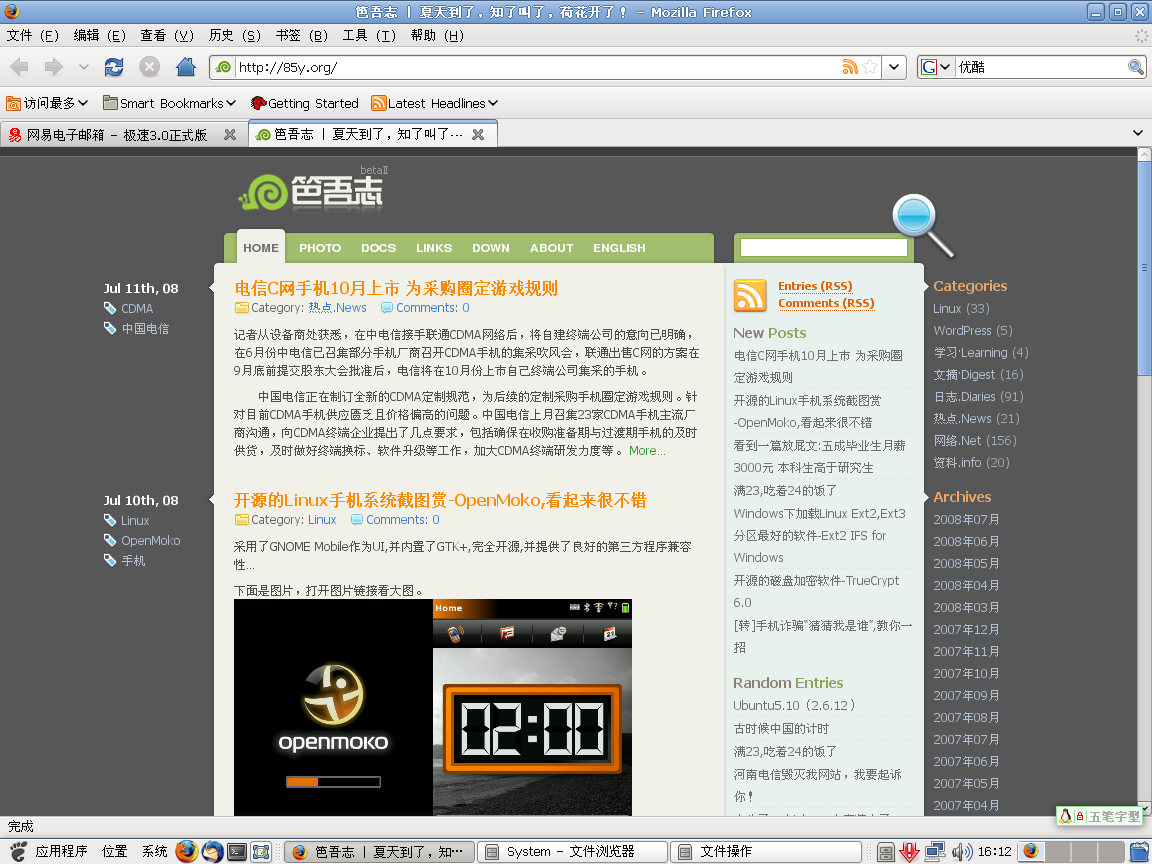Open the 2008年07月 archive
The width and height of the screenshot is (1152, 864).
pyautogui.click(x=966, y=519)
